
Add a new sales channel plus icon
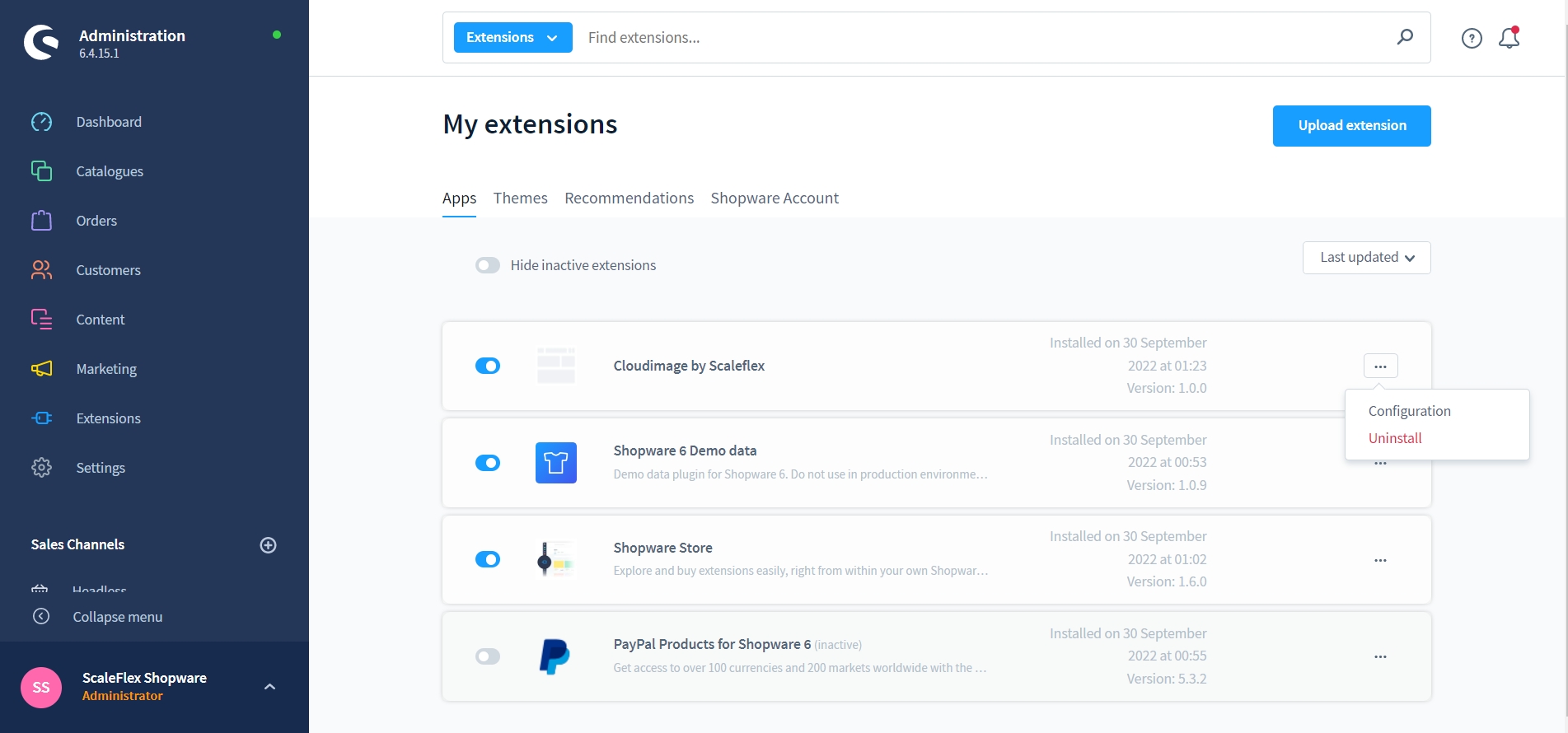tap(268, 545)
